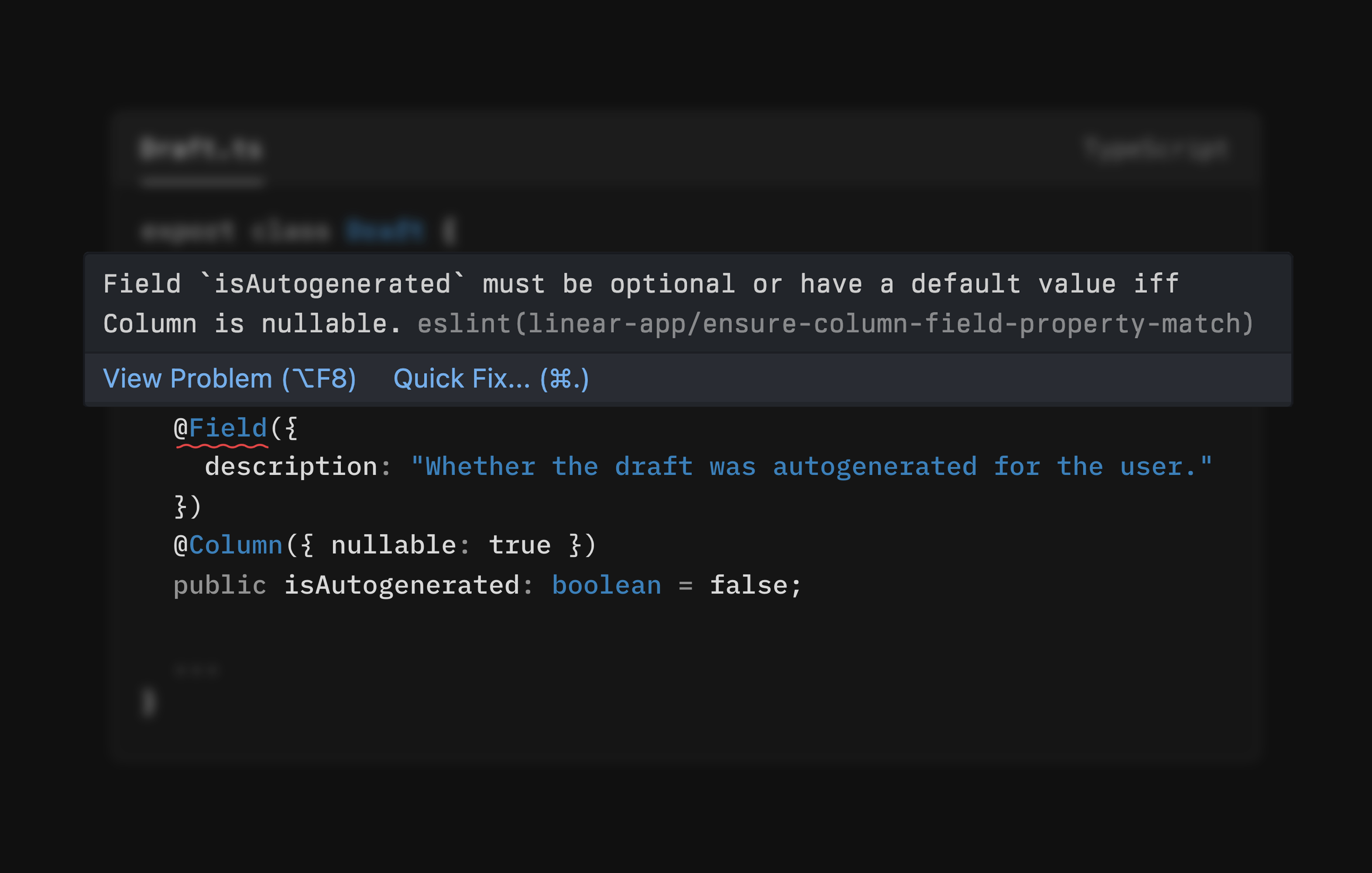
Task: Click the View Problem link
Action: click(229, 379)
